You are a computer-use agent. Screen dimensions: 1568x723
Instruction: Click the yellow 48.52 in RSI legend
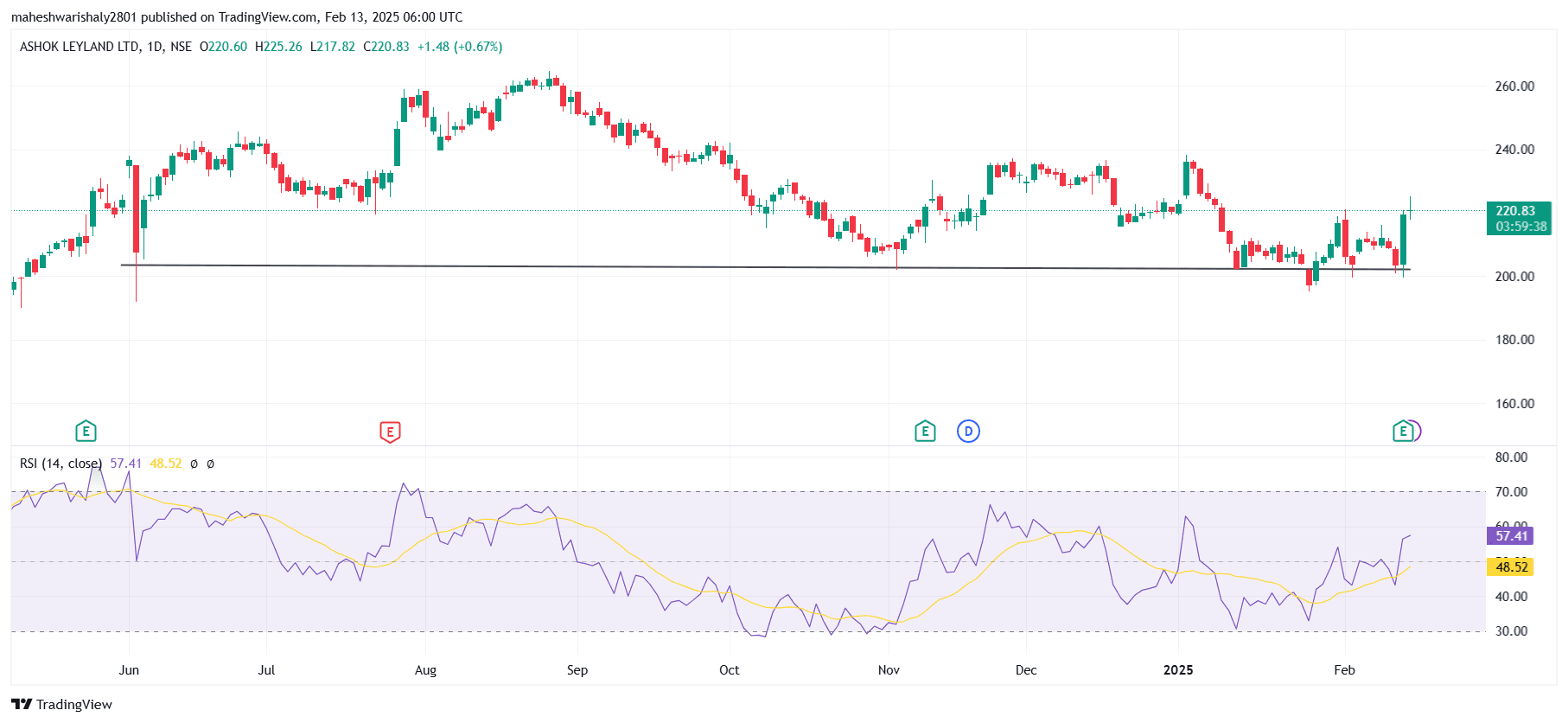pyautogui.click(x=166, y=464)
